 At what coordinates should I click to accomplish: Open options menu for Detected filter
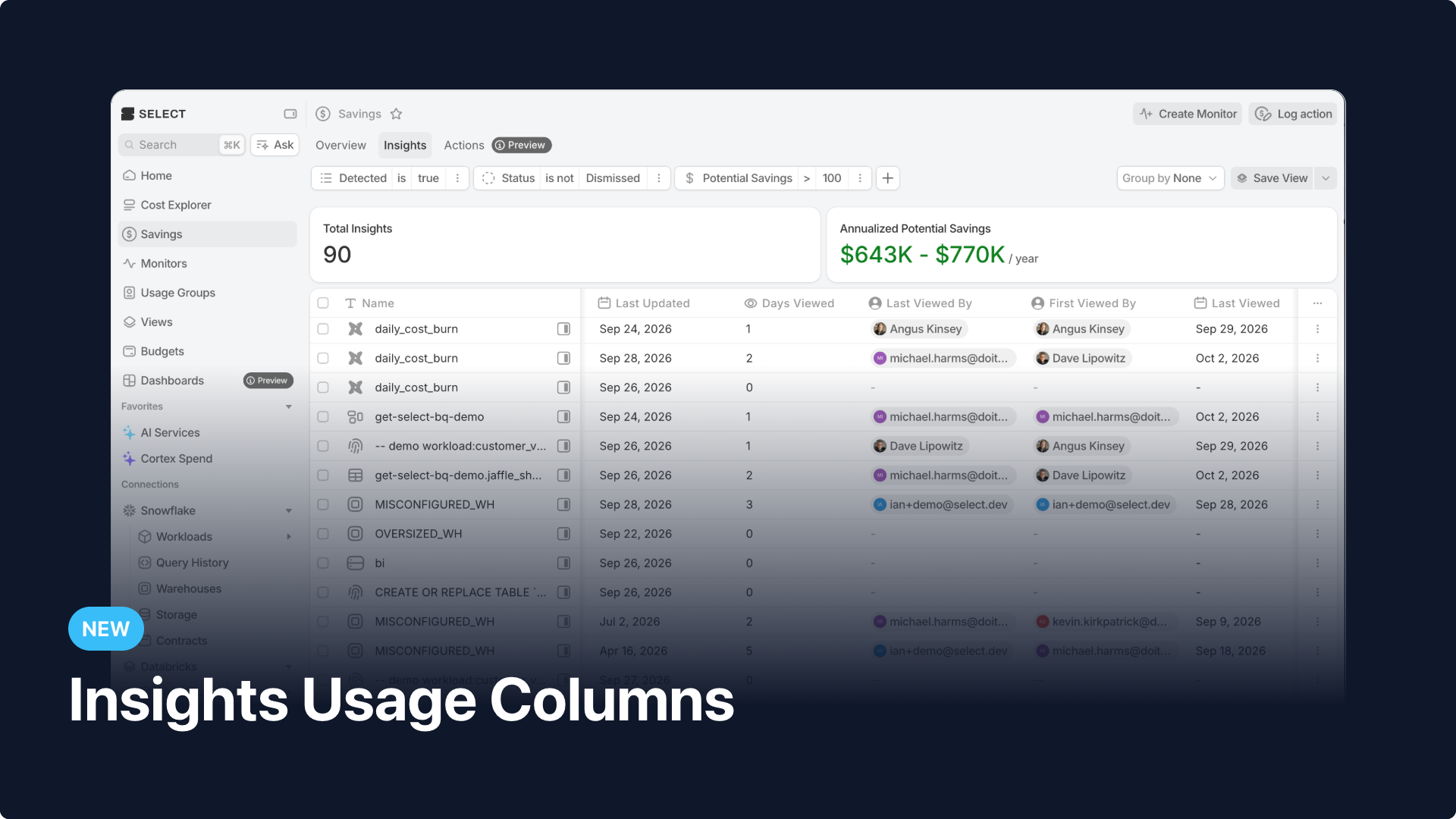[x=457, y=178]
